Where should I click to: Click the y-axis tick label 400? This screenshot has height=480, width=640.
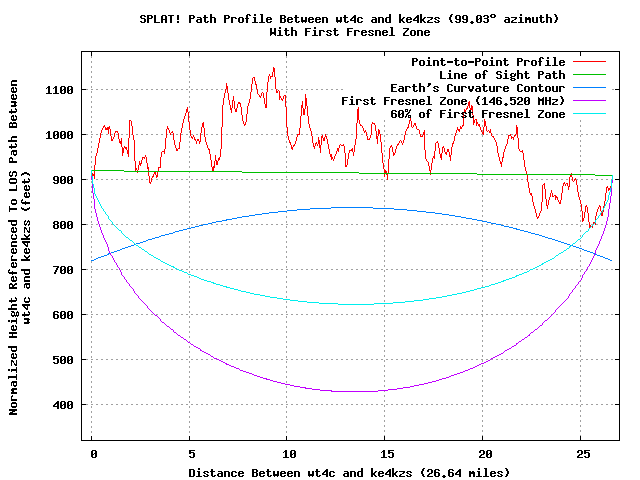tap(63, 405)
